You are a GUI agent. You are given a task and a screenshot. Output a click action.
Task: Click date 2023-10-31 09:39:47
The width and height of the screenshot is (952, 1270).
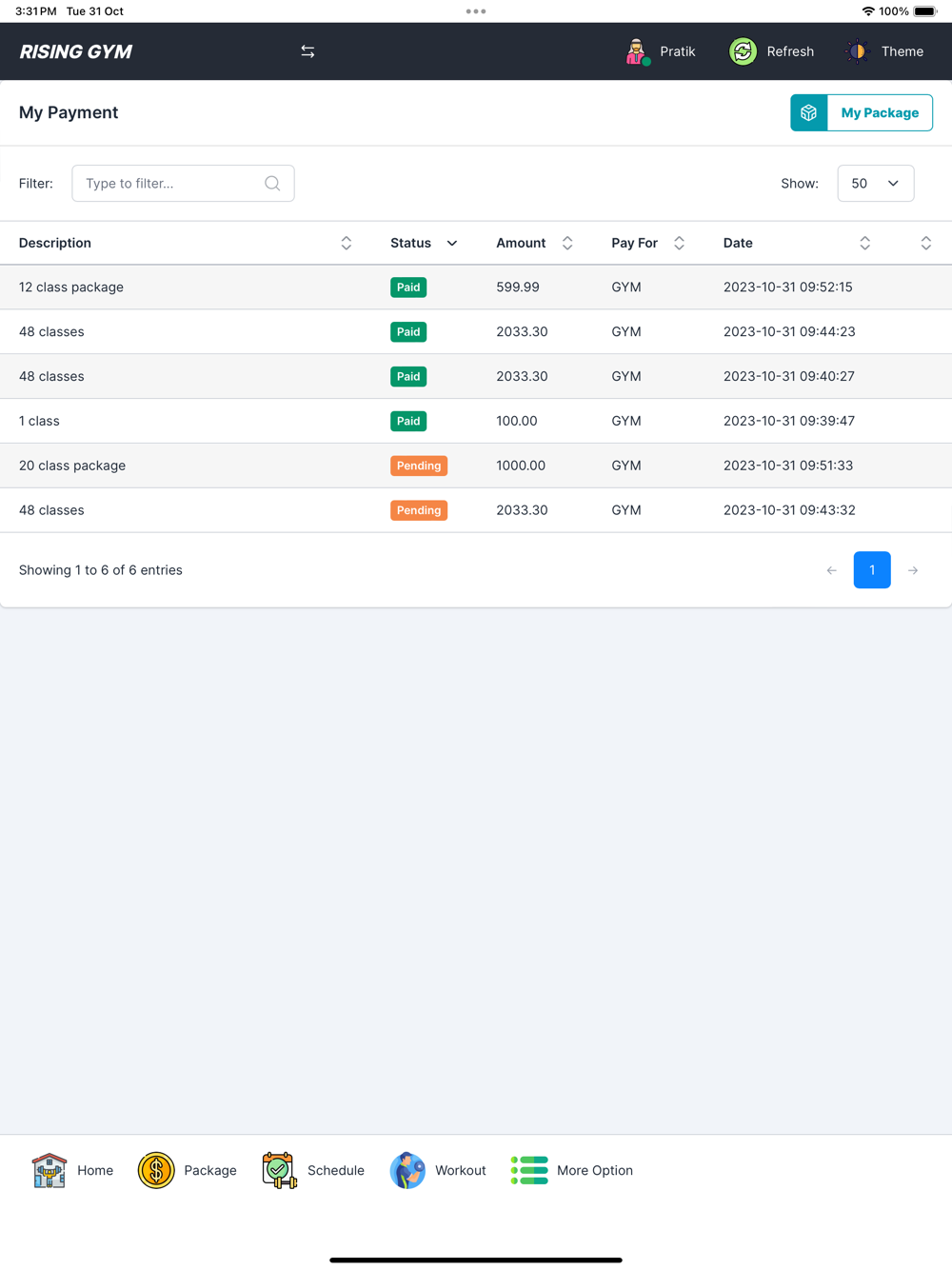coord(789,421)
